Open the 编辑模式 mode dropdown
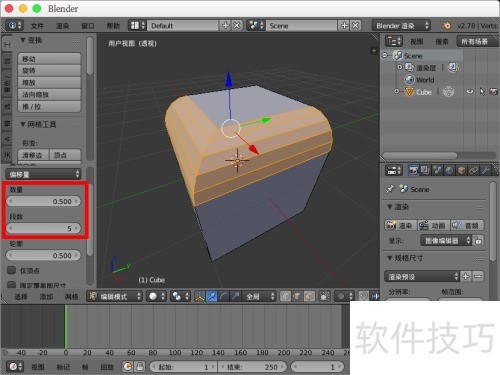This screenshot has width=500, height=375. tap(115, 296)
